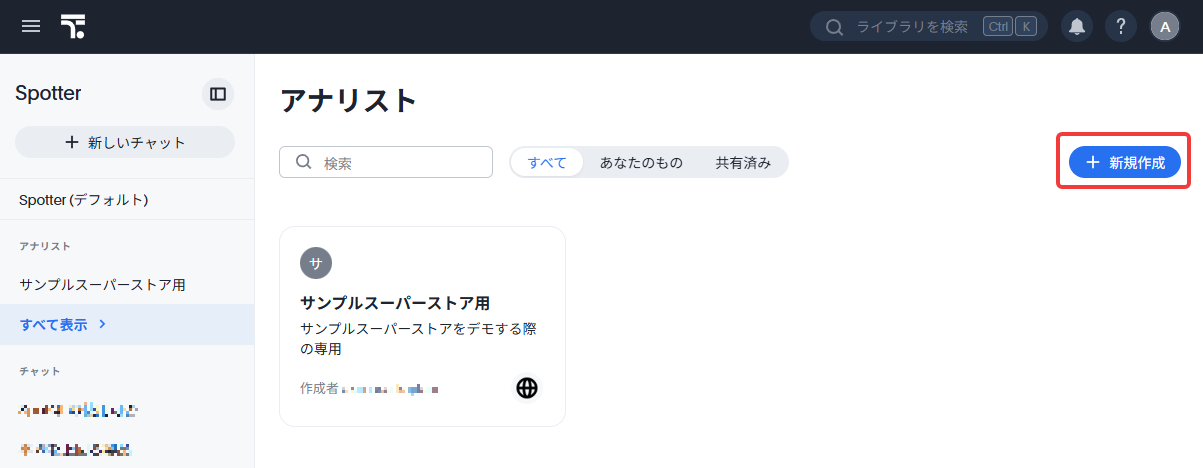Open the user profile avatar A

[x=1165, y=27]
